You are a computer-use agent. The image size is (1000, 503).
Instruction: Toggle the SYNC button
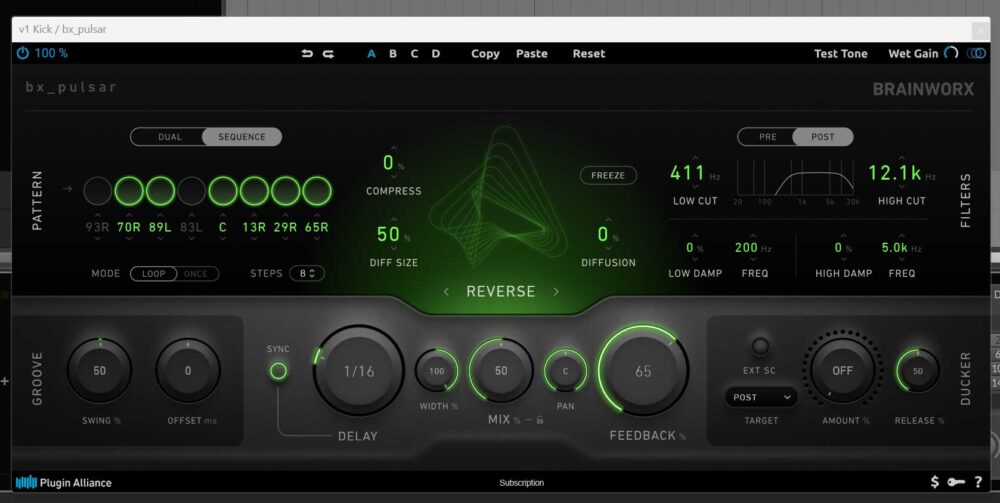pos(278,371)
